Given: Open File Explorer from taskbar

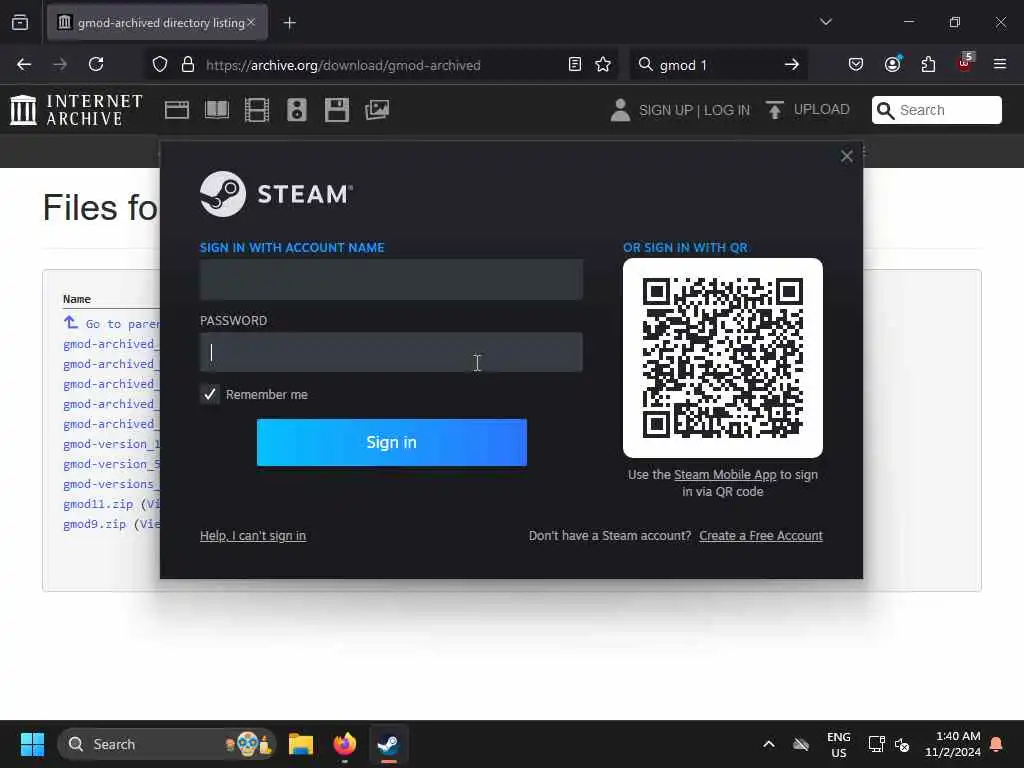Looking at the screenshot, I should click(301, 744).
